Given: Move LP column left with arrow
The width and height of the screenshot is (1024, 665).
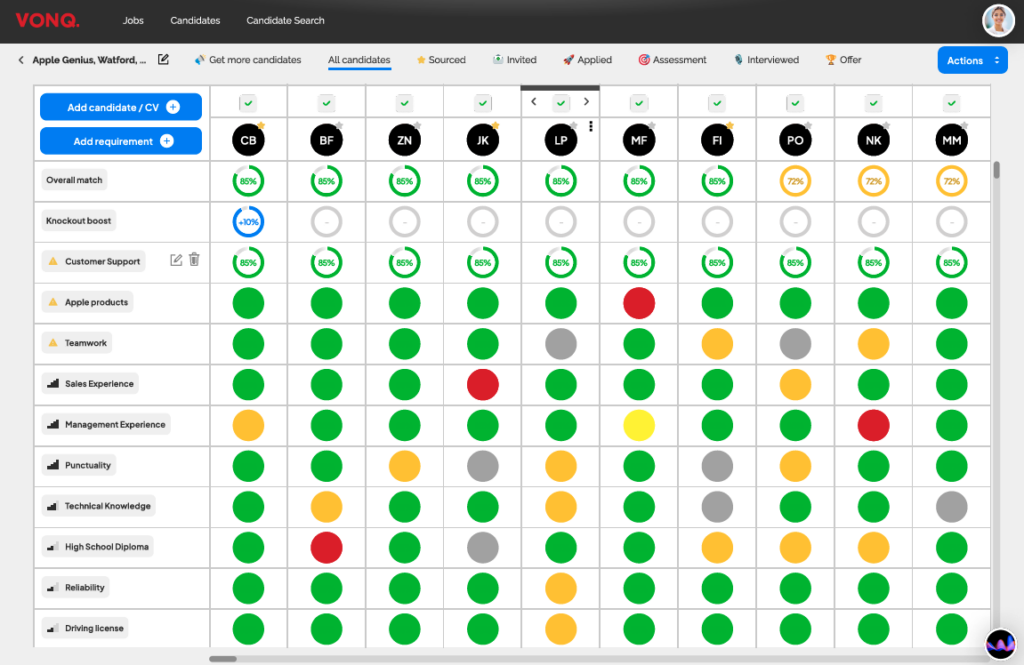Looking at the screenshot, I should click(x=534, y=101).
